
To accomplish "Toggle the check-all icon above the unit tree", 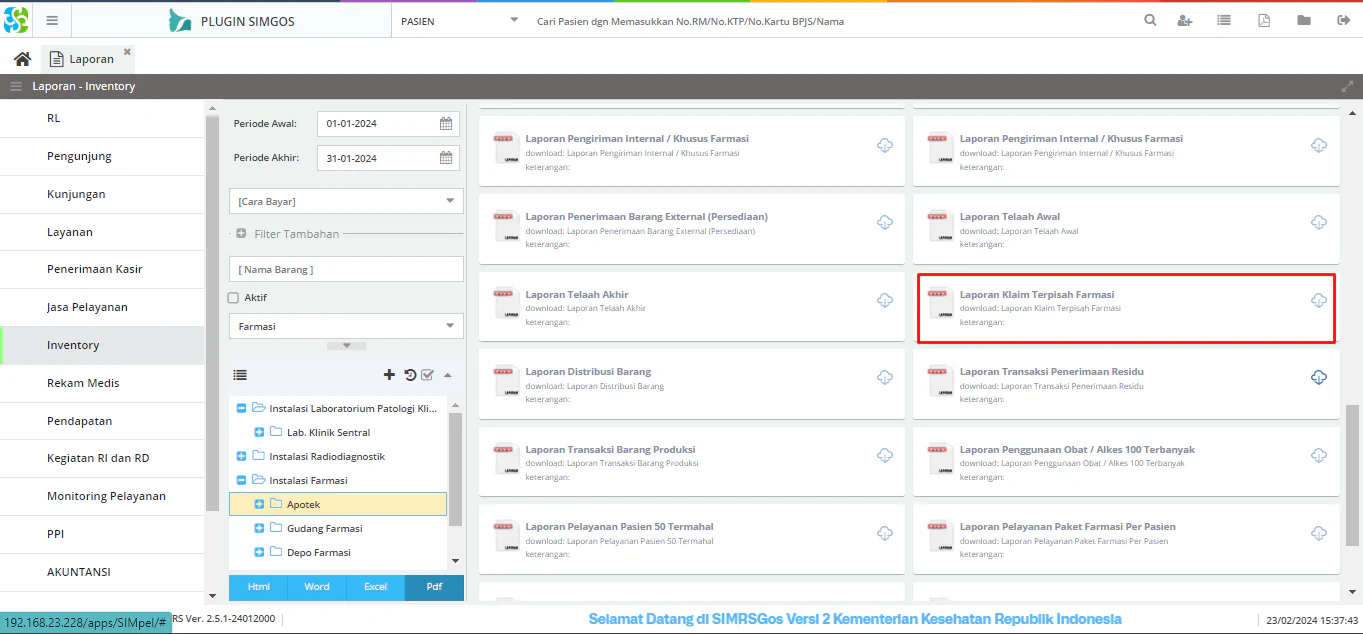I will [428, 375].
